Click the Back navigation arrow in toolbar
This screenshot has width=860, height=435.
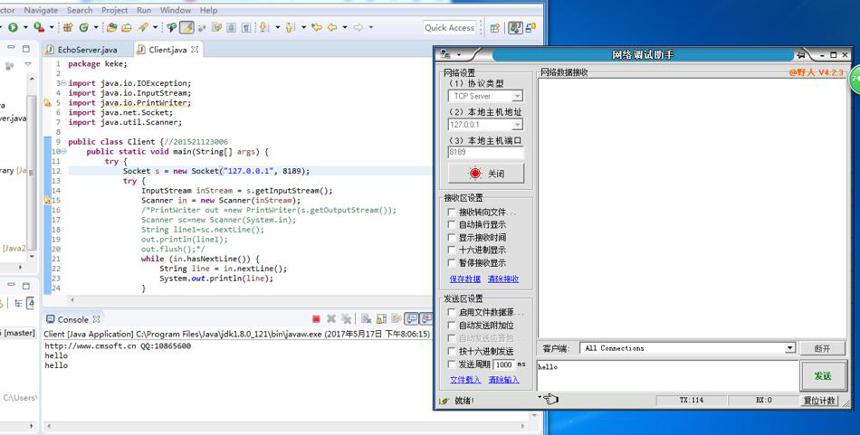pyautogui.click(x=332, y=27)
